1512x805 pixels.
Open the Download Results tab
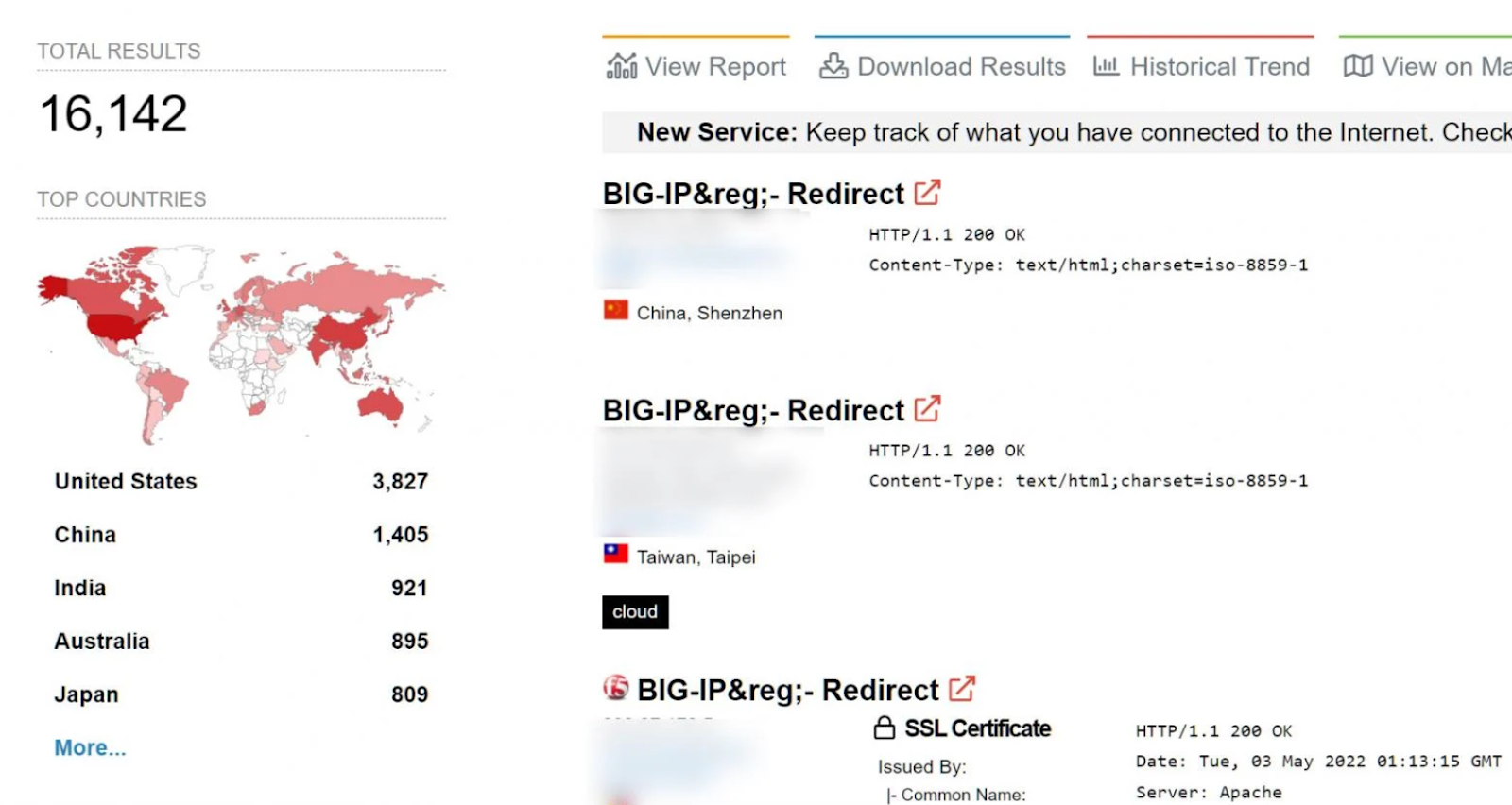942,66
